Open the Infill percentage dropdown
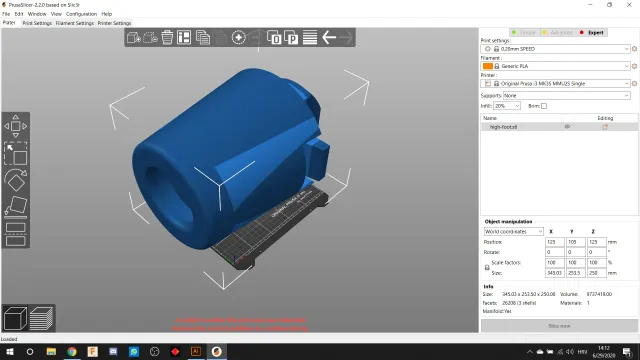This screenshot has width=640, height=360. click(x=507, y=106)
